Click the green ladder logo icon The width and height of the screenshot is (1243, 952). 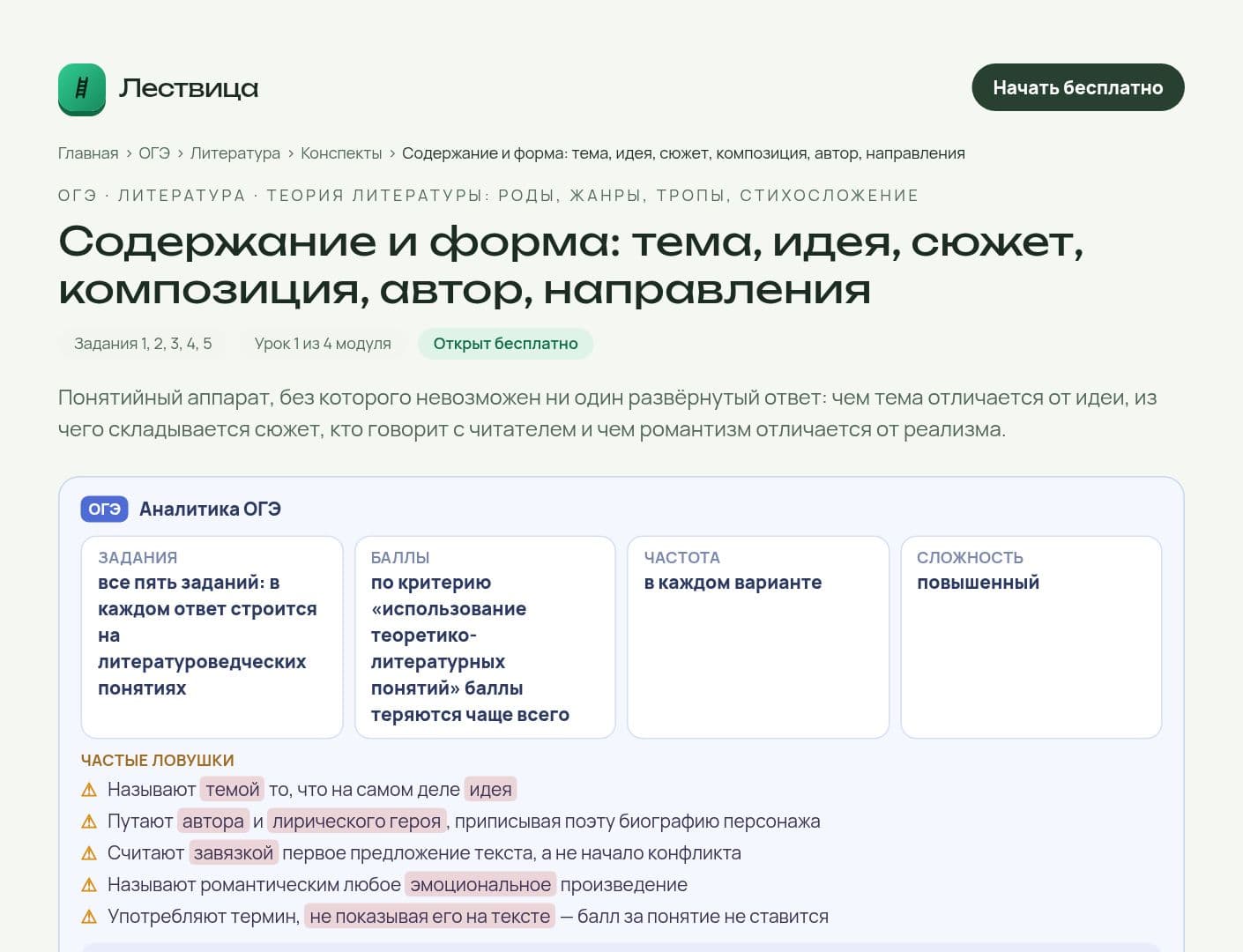(82, 88)
